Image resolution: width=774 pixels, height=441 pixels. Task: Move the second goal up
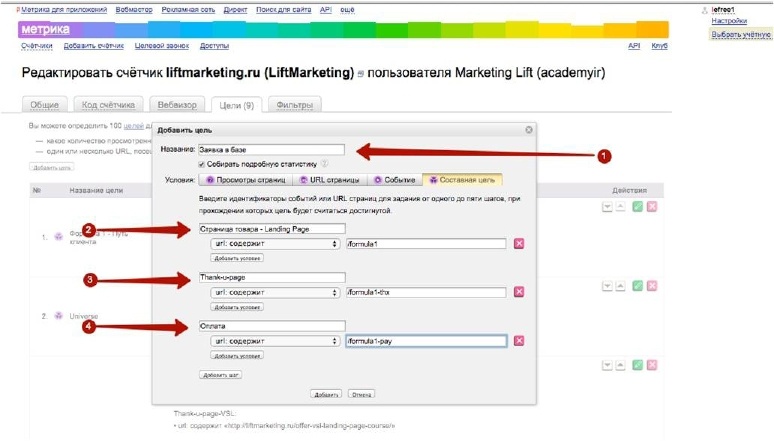(x=620, y=286)
